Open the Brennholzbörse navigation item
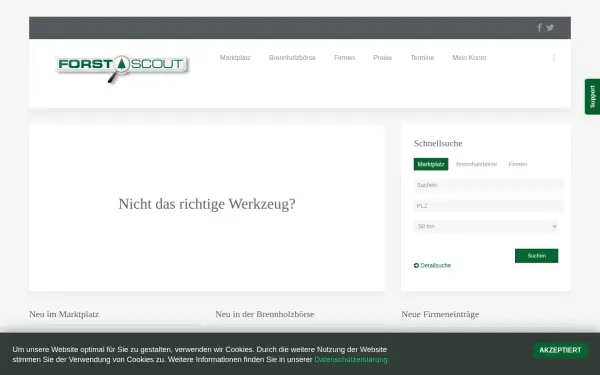Image resolution: width=600 pixels, height=375 pixels. [292, 58]
